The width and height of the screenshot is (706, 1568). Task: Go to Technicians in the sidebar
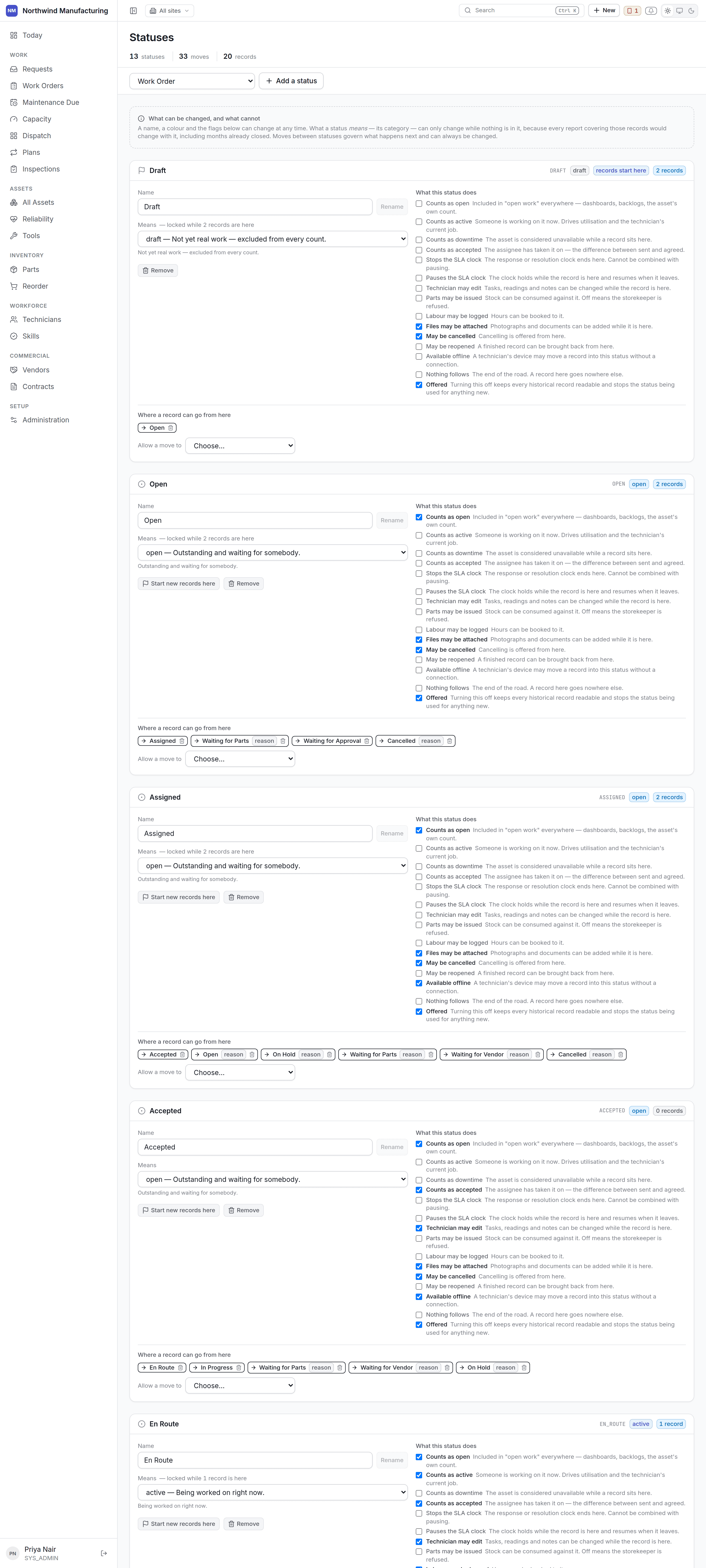(59, 319)
